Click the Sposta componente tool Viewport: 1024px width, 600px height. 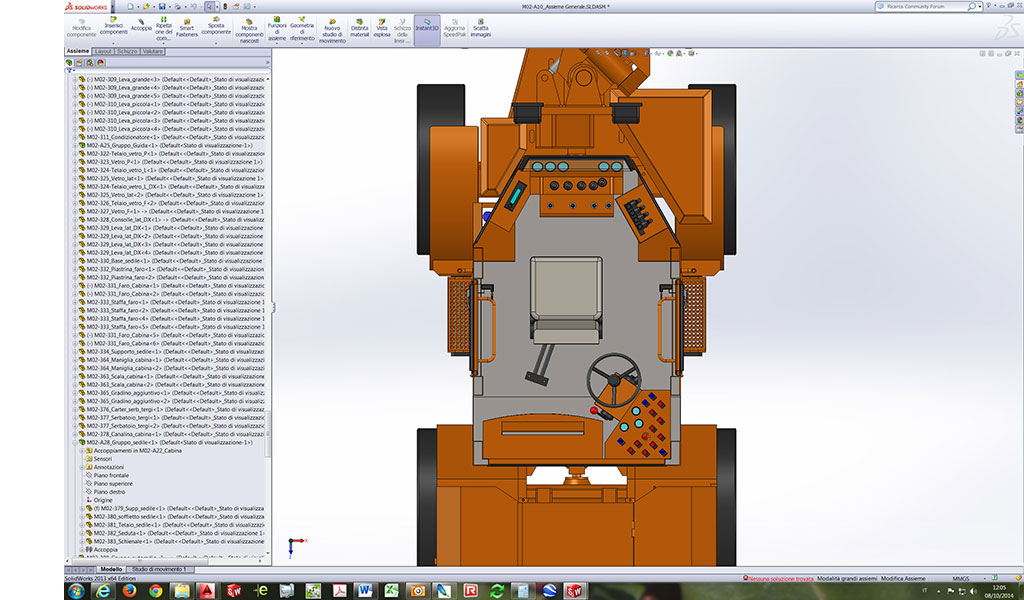pyautogui.click(x=216, y=26)
